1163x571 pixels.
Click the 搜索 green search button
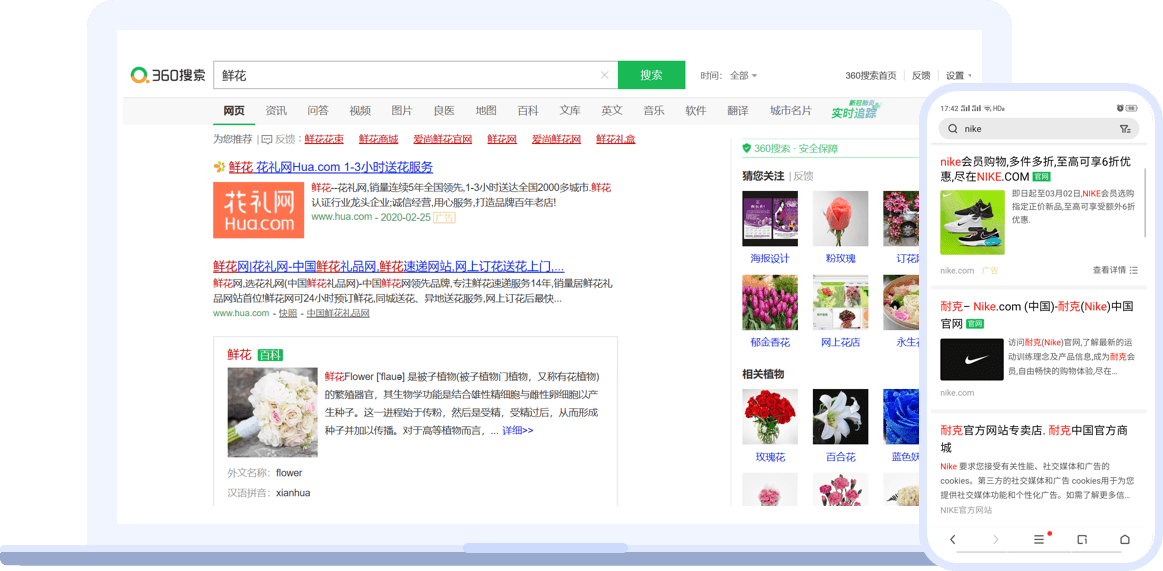tap(651, 75)
